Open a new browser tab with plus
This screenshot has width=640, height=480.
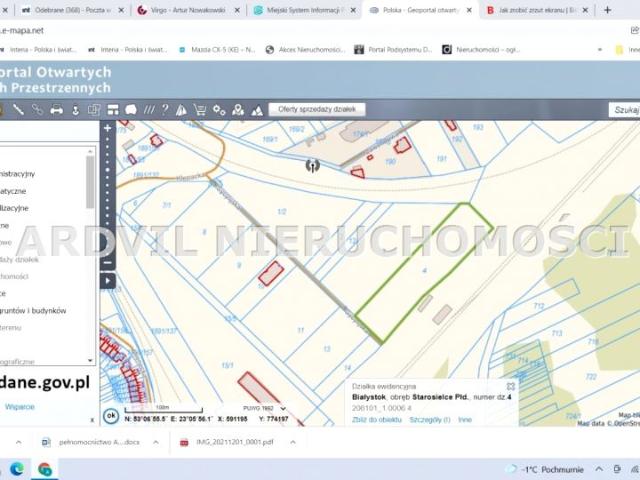click(607, 10)
